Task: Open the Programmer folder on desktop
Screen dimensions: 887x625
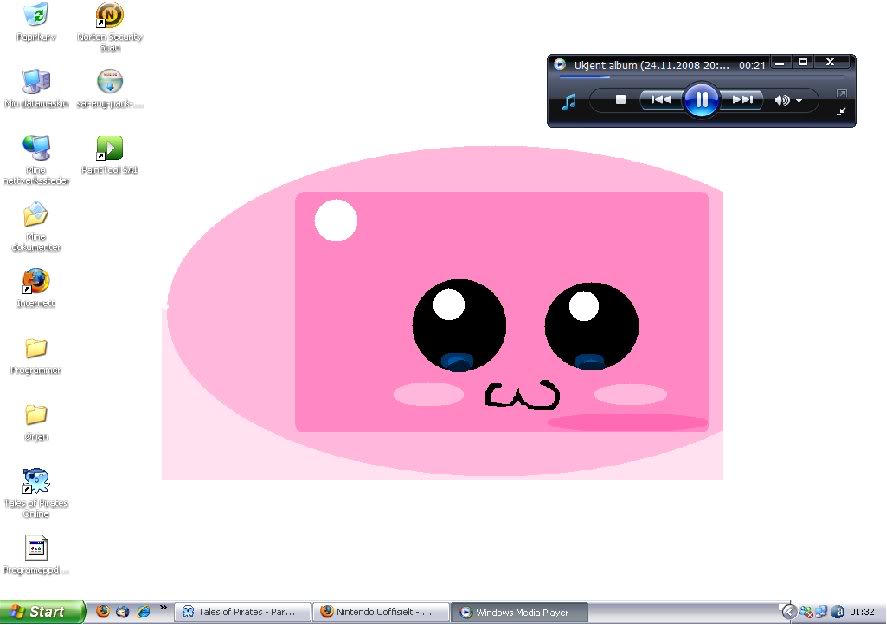Action: [36, 349]
